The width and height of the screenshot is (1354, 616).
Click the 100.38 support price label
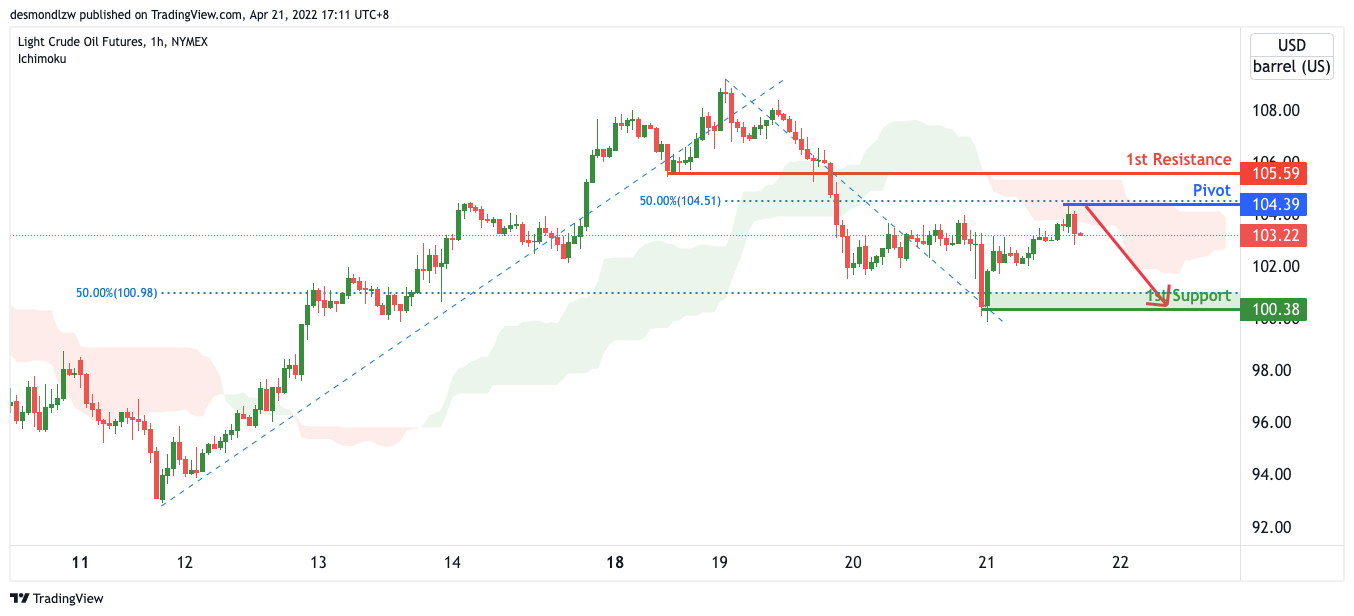click(1274, 310)
